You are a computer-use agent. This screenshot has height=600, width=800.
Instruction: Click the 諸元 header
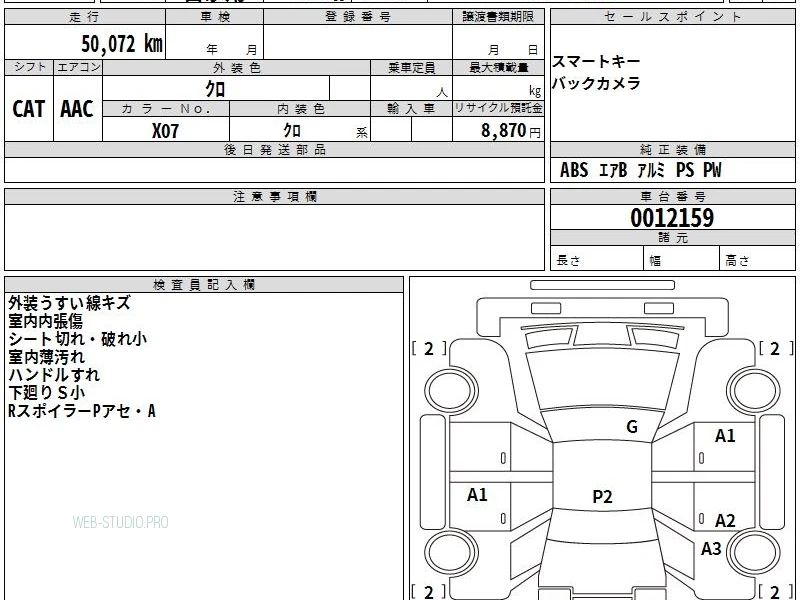673,238
